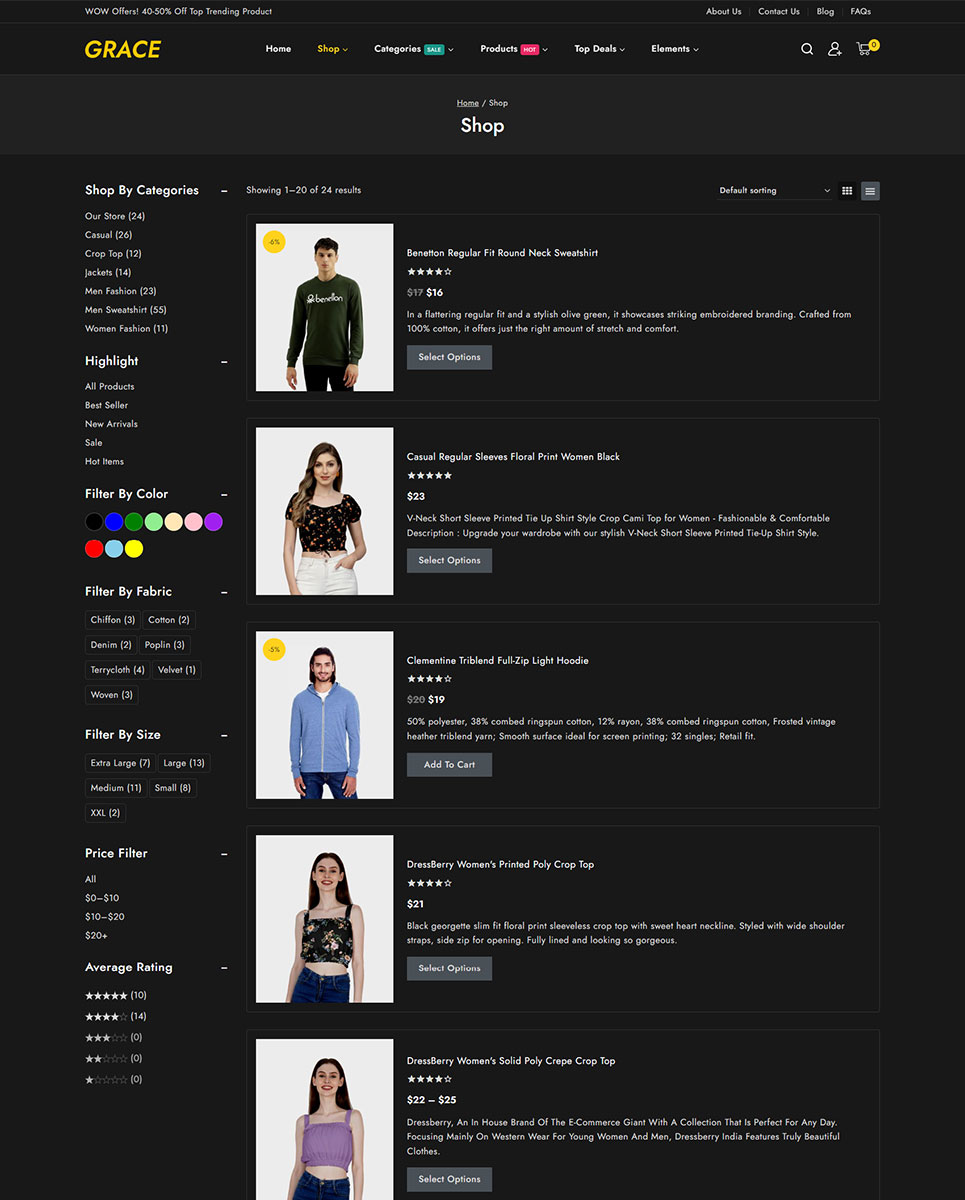This screenshot has height=1200, width=965.
Task: Collapse the Shop By Categories section
Action: [x=224, y=191]
